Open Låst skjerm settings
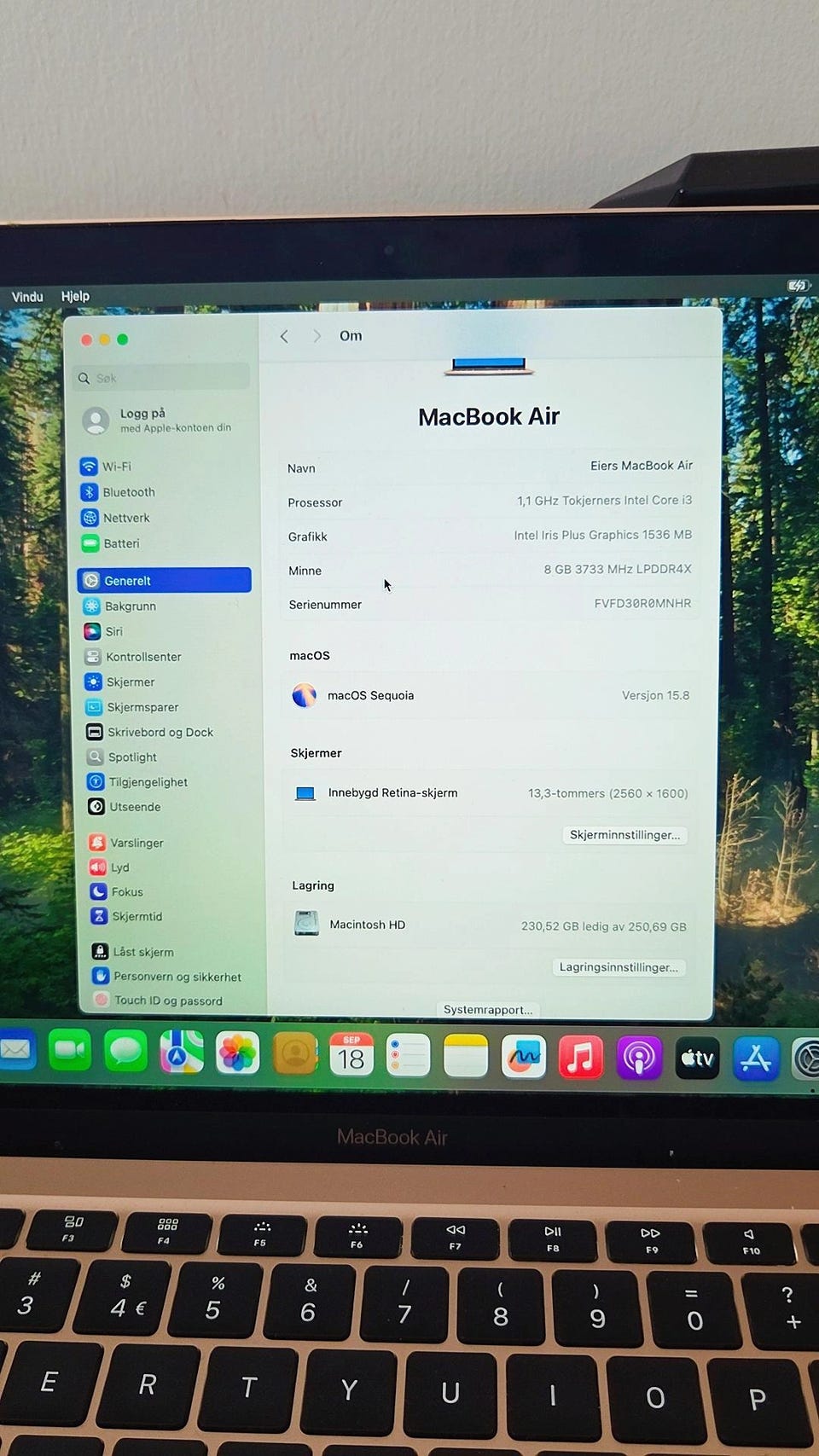This screenshot has width=819, height=1456. tap(133, 951)
